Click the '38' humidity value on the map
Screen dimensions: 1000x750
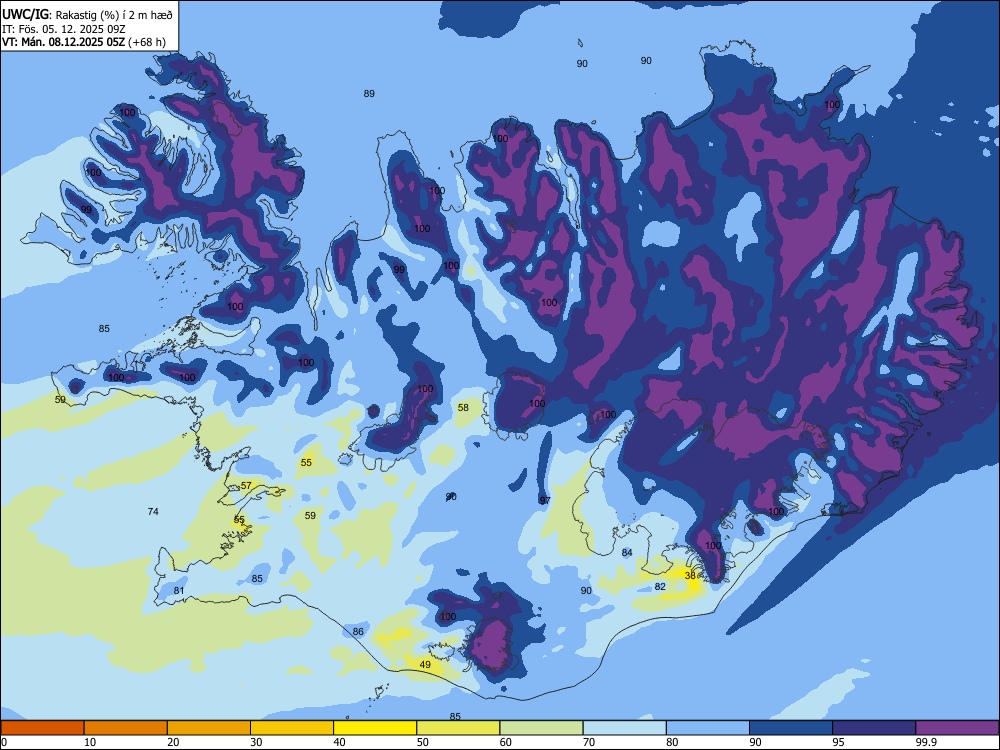tap(690, 575)
